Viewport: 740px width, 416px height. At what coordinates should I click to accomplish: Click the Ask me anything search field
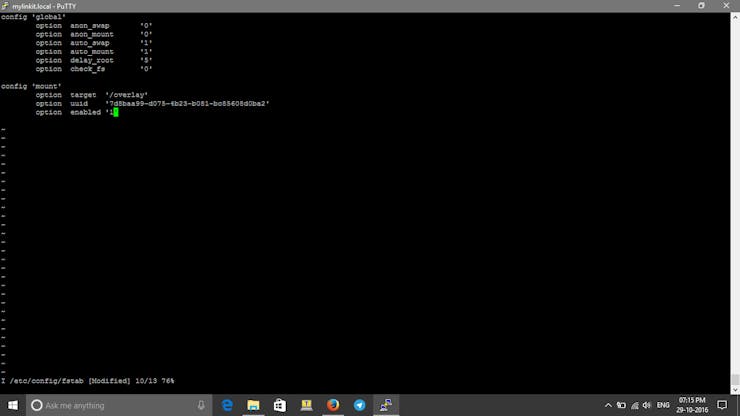pos(118,405)
